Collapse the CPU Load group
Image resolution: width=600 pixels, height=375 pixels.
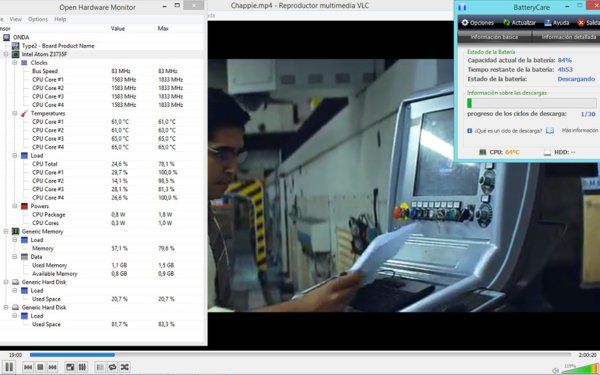(15, 155)
